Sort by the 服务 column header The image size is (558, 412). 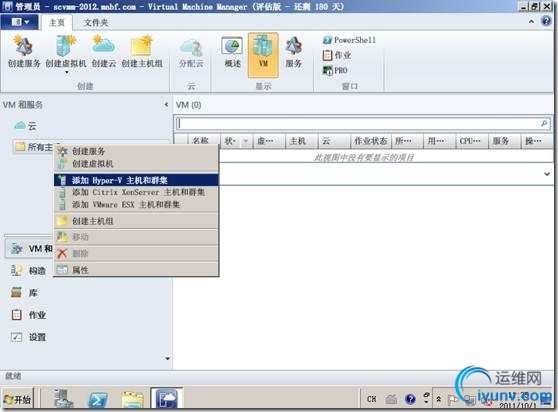[505, 141]
